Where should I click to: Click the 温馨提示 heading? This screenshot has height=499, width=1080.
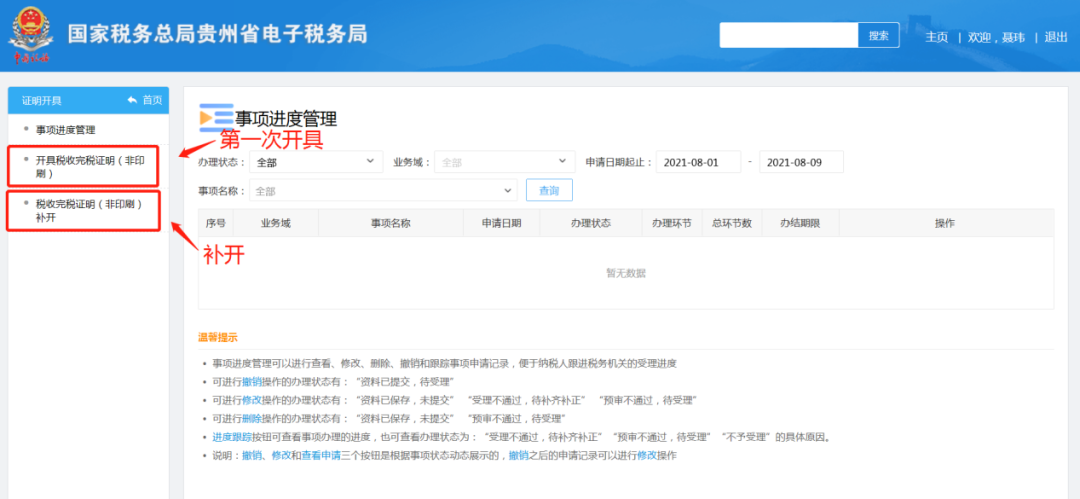[218, 337]
